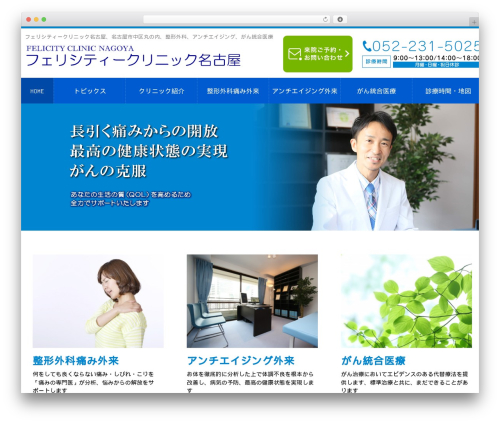Viewport: 500px width, 423px height.
Task: Click the doctor hero banner image
Action: 250,167
